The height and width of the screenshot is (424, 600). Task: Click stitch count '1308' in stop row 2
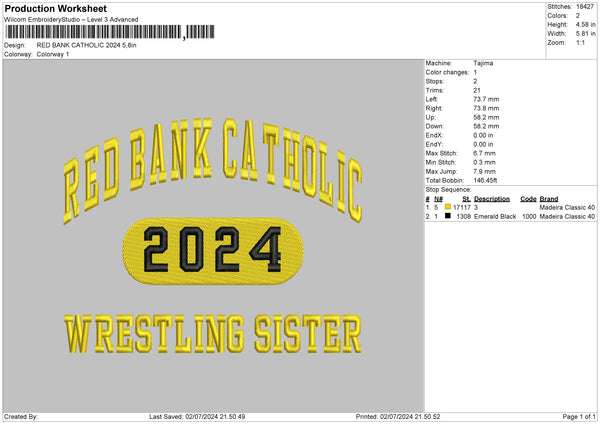(464, 217)
